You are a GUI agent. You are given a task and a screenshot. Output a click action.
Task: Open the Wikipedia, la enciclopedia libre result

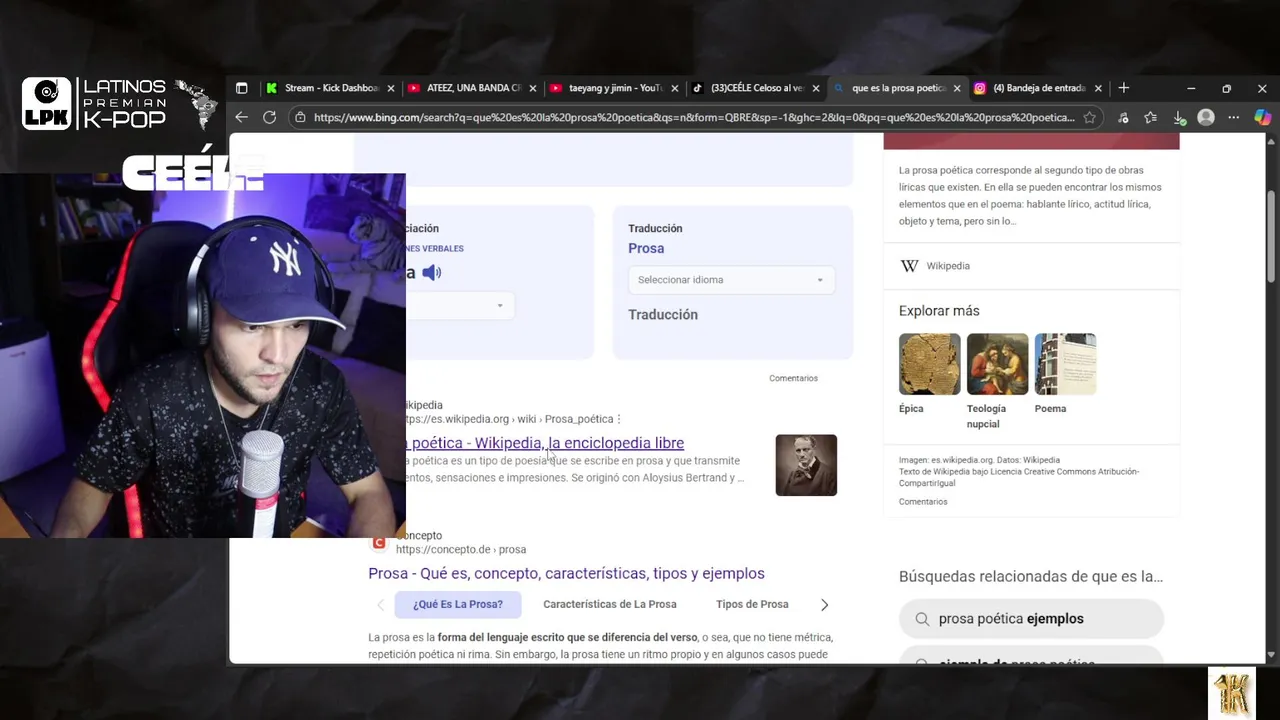pos(545,443)
